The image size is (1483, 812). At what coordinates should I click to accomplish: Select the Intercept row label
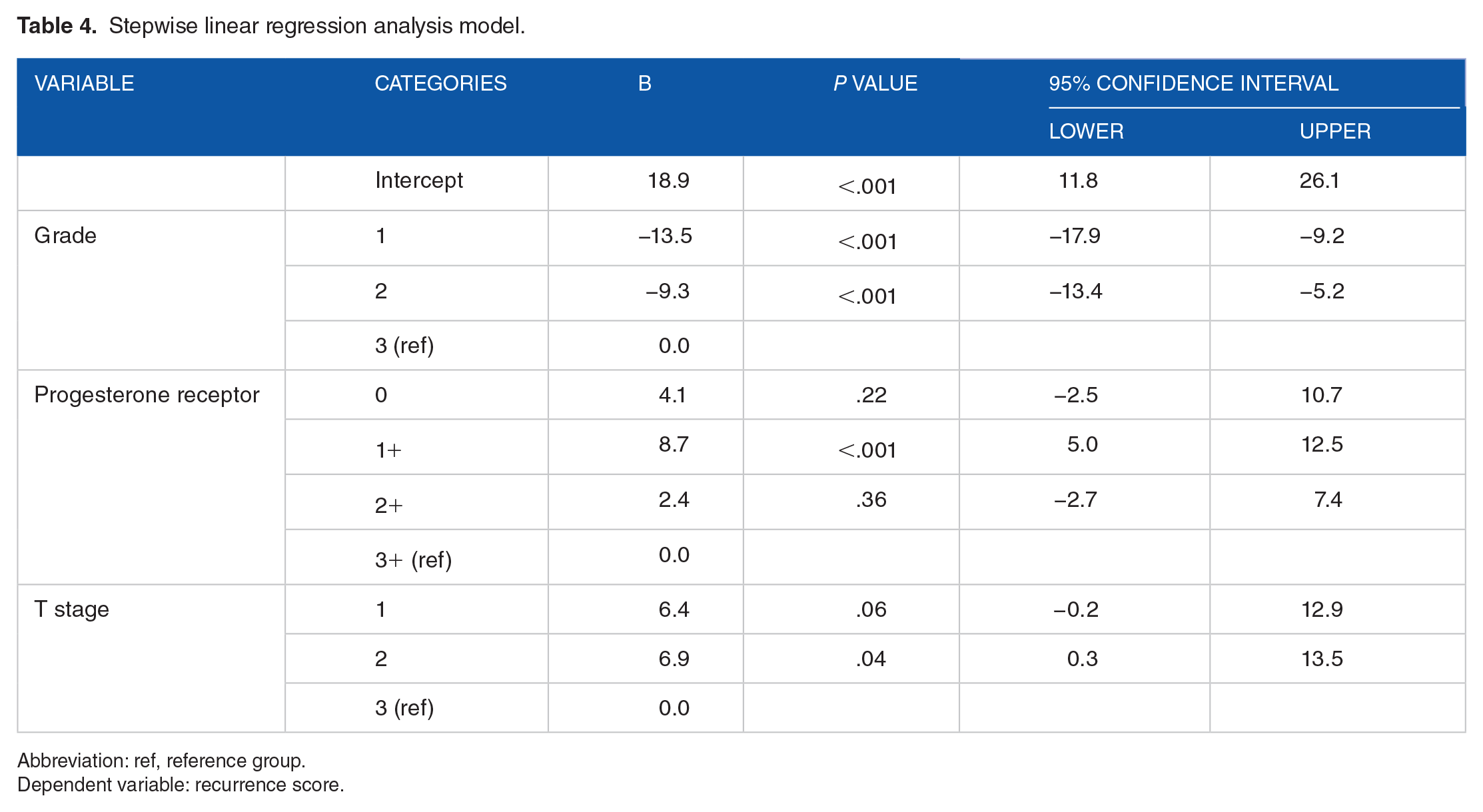pyautogui.click(x=419, y=180)
